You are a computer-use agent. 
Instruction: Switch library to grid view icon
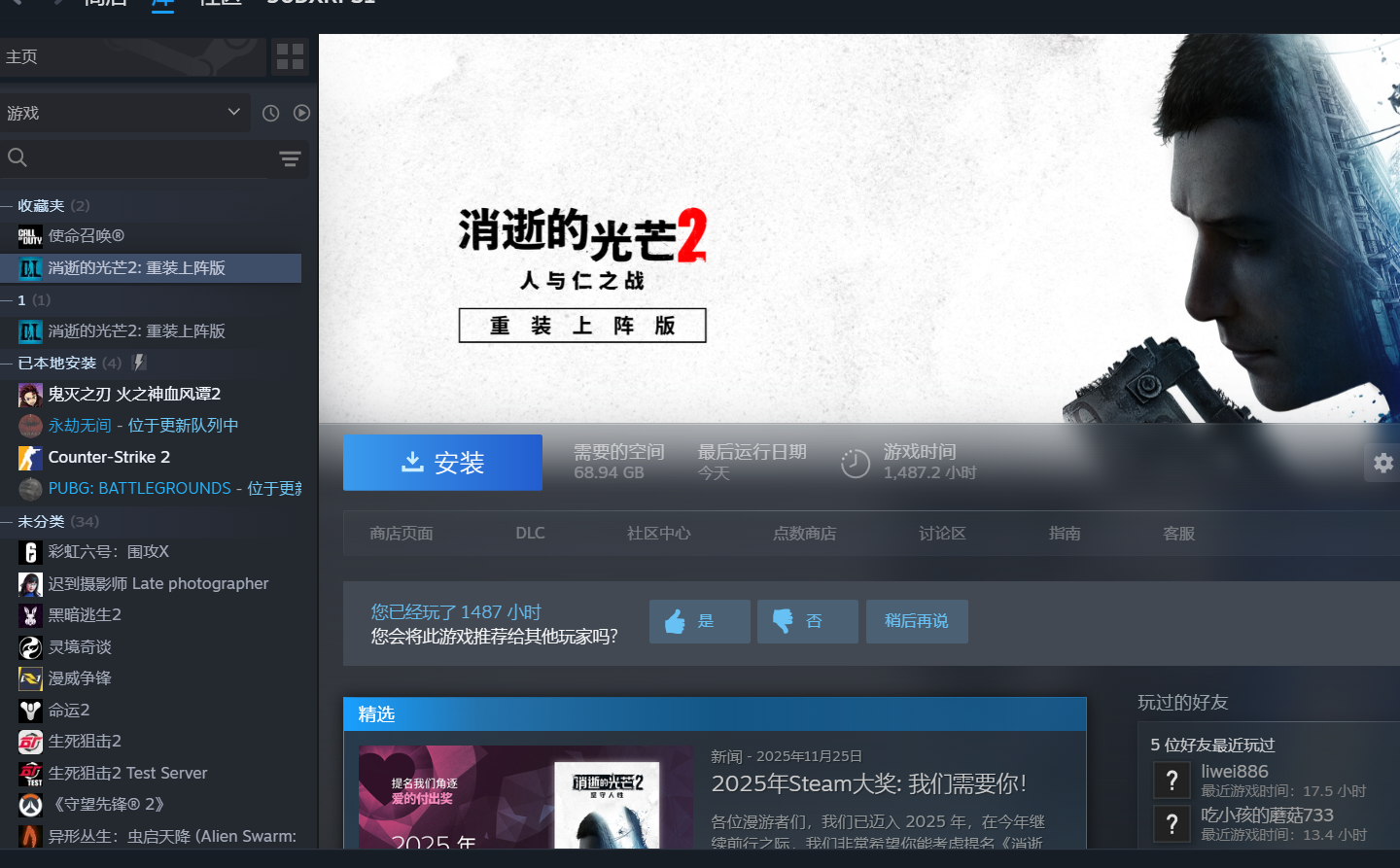290,56
